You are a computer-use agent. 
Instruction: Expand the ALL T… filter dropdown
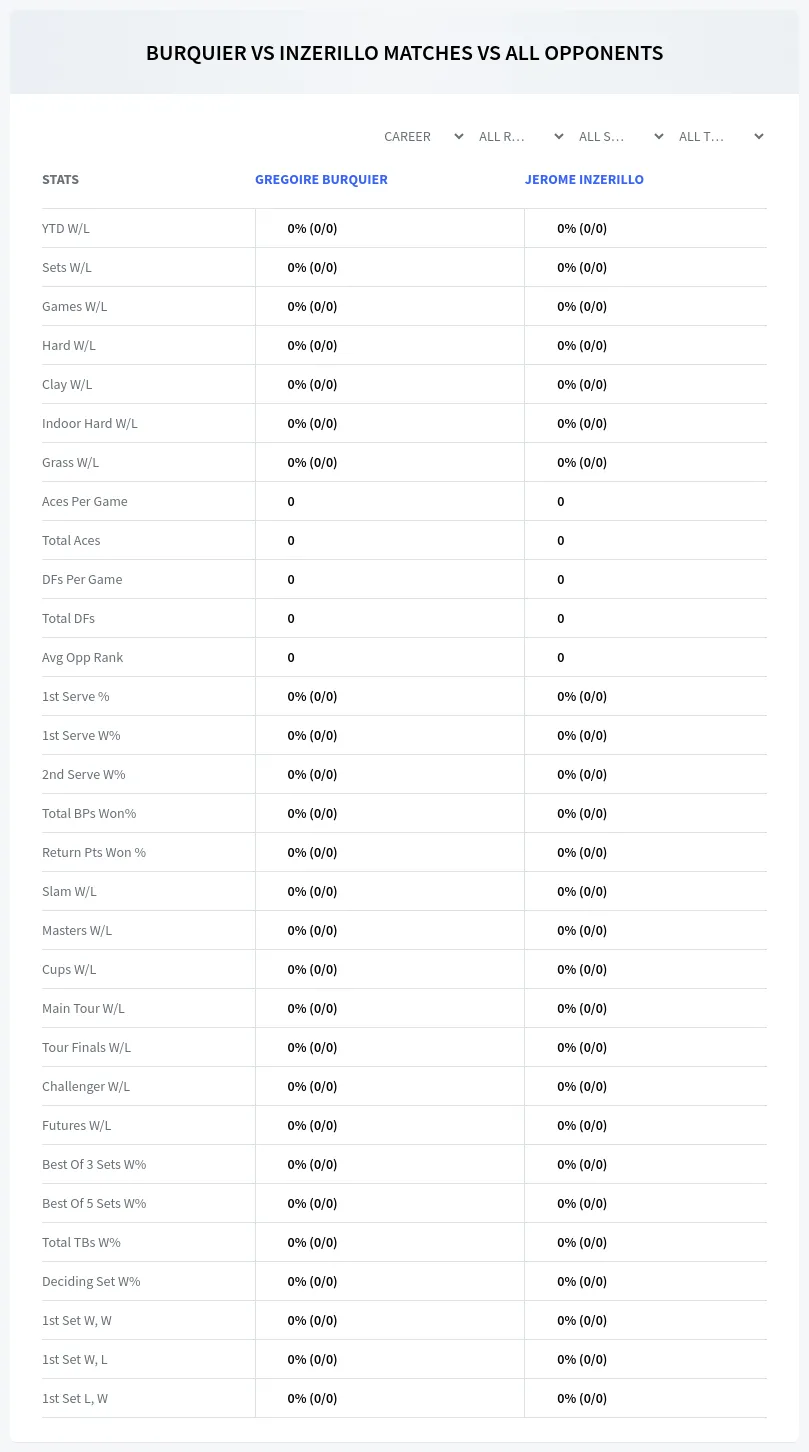point(720,136)
